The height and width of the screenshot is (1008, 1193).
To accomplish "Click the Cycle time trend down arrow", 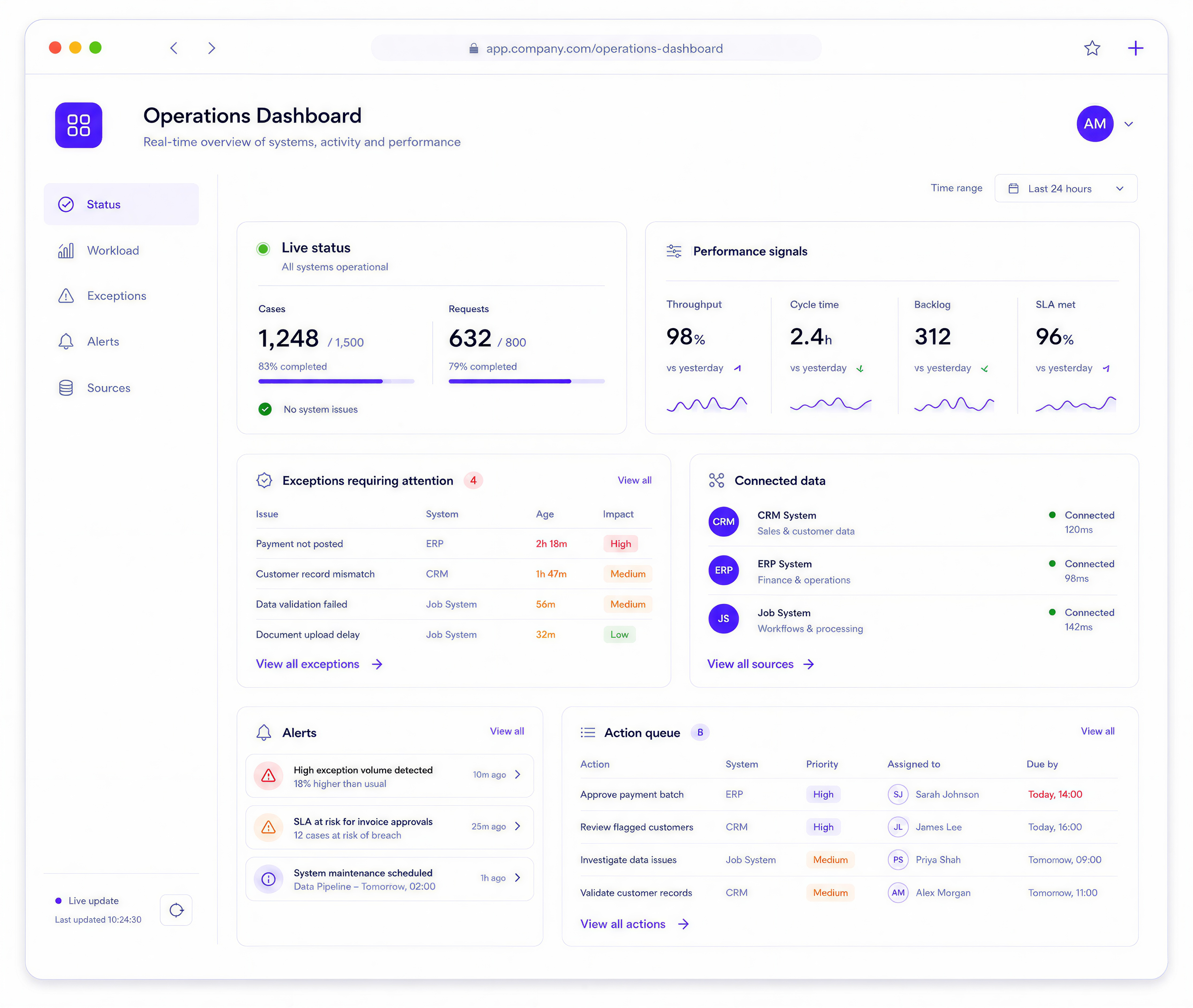I will [860, 369].
